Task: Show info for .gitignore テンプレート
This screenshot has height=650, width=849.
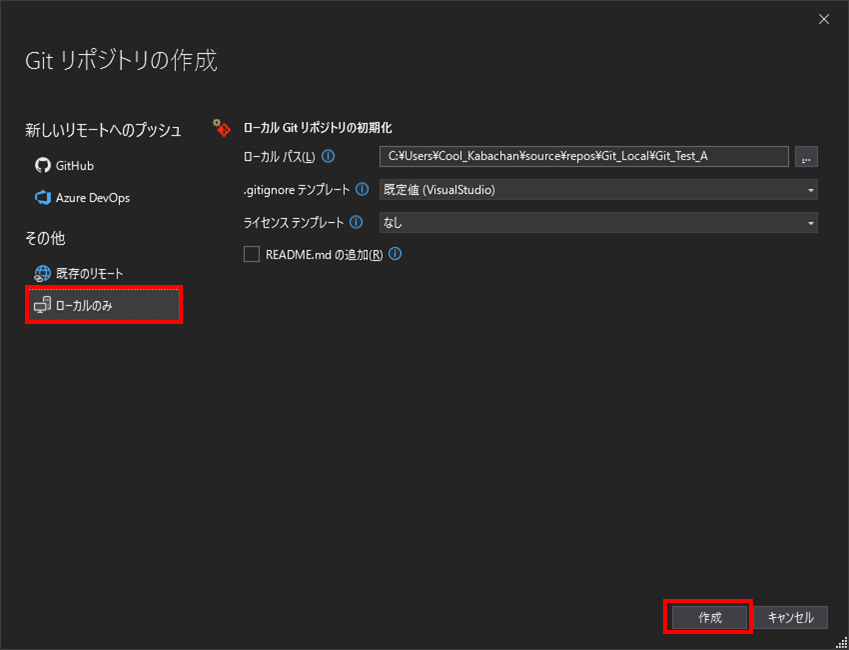Action: 362,190
